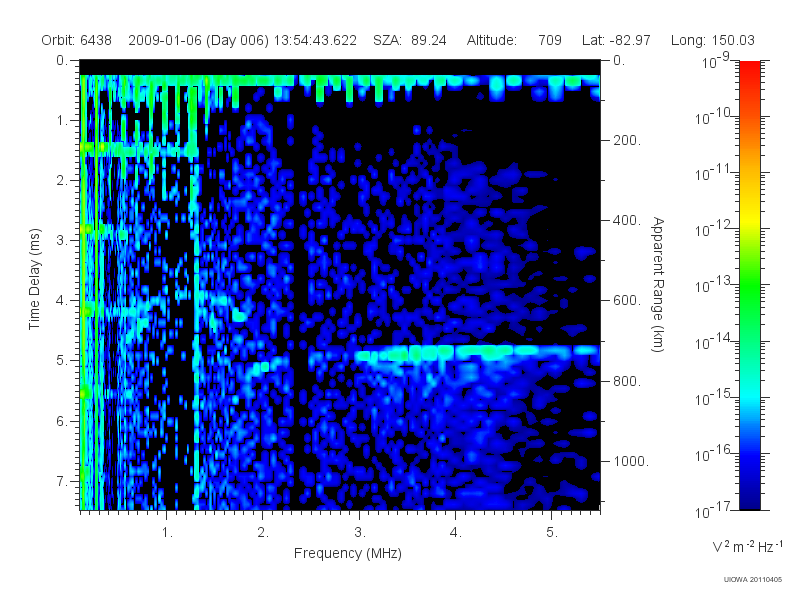Click the '400.' apparent range tick label
The height and width of the screenshot is (600, 800).
point(627,220)
